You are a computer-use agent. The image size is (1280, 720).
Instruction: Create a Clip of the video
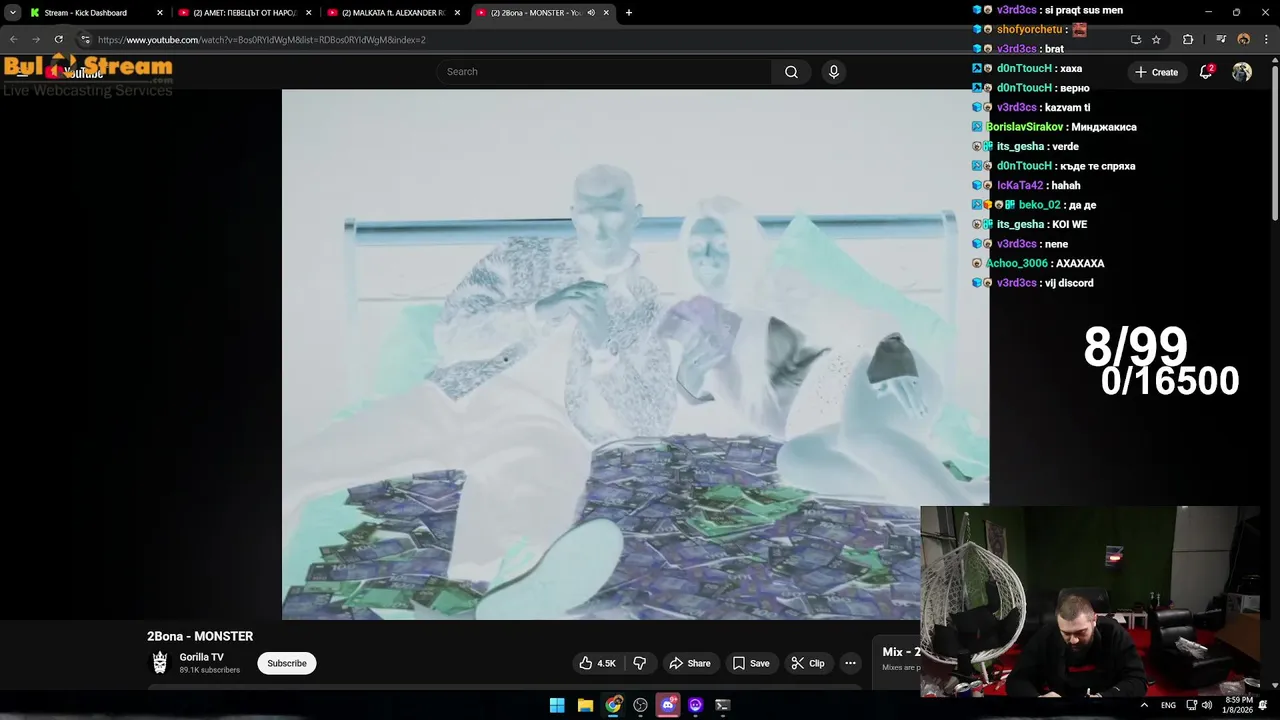tap(808, 663)
